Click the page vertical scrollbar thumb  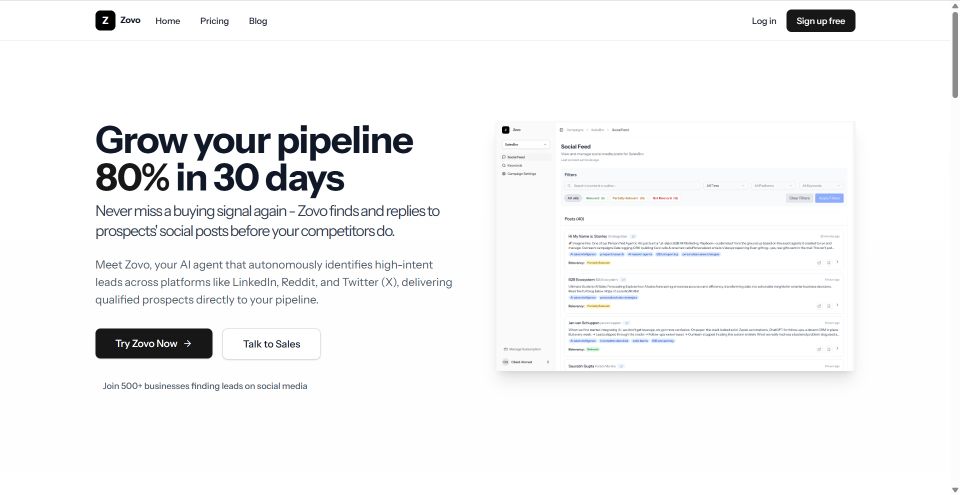point(954,54)
